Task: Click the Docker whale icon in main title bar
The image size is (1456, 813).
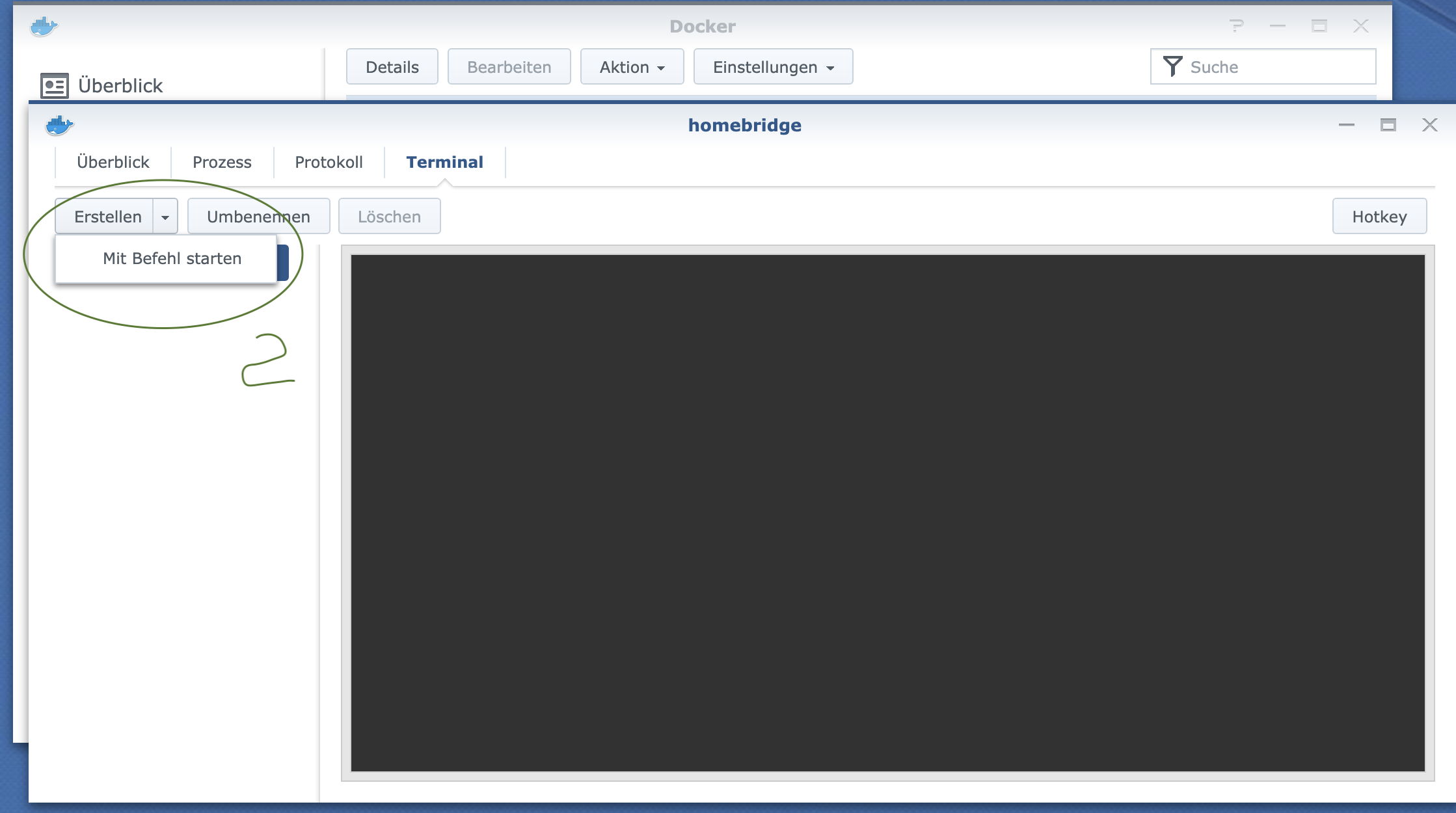Action: coord(44,27)
